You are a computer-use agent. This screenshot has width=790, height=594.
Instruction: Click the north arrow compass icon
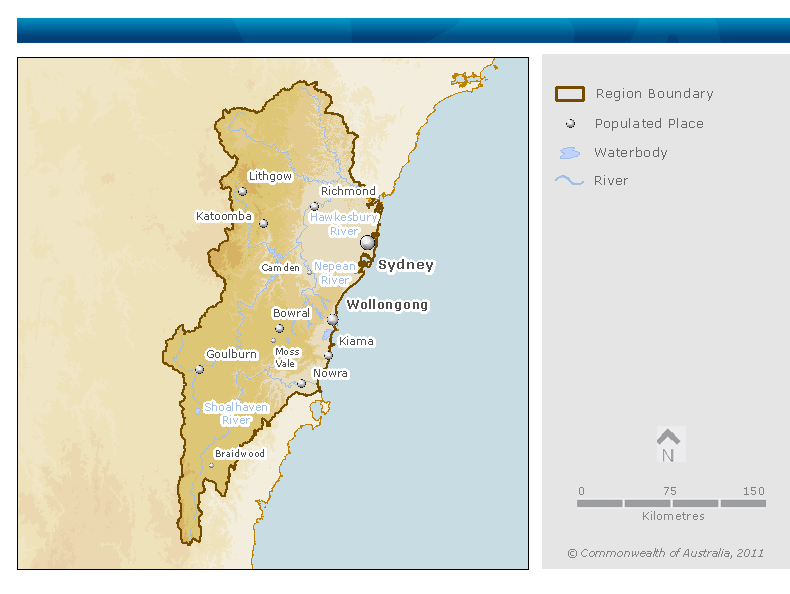[668, 445]
